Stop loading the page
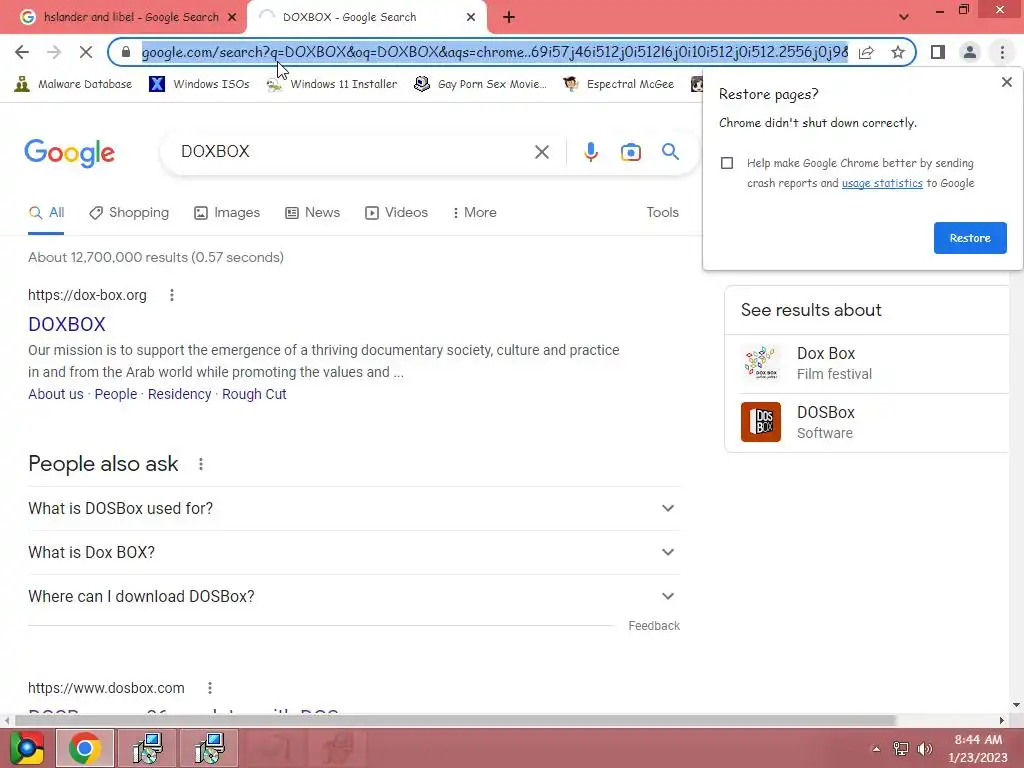 click(86, 52)
